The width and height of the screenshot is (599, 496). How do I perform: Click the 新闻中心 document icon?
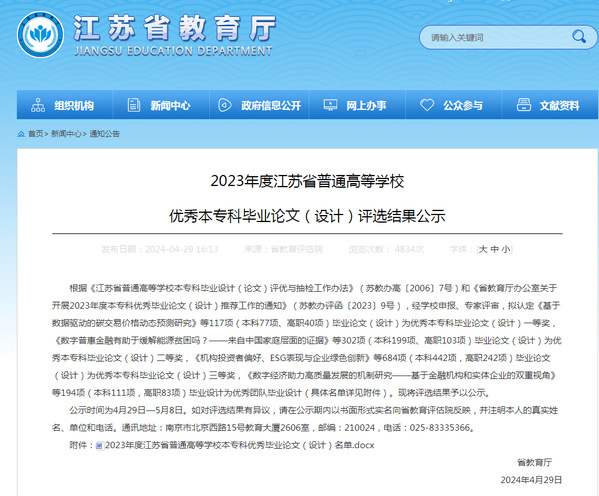tap(133, 105)
